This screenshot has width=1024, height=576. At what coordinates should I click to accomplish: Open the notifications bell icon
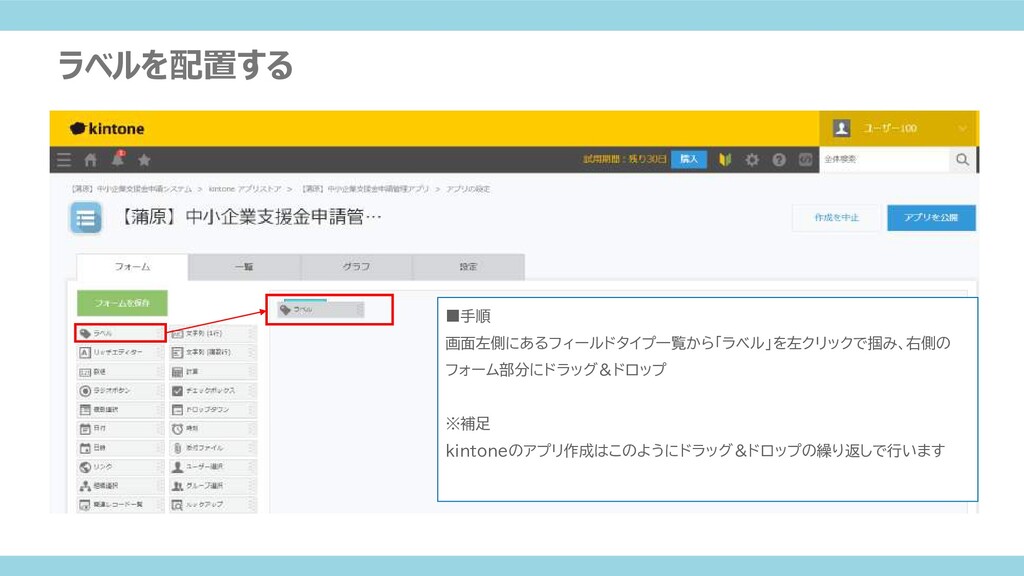click(118, 159)
